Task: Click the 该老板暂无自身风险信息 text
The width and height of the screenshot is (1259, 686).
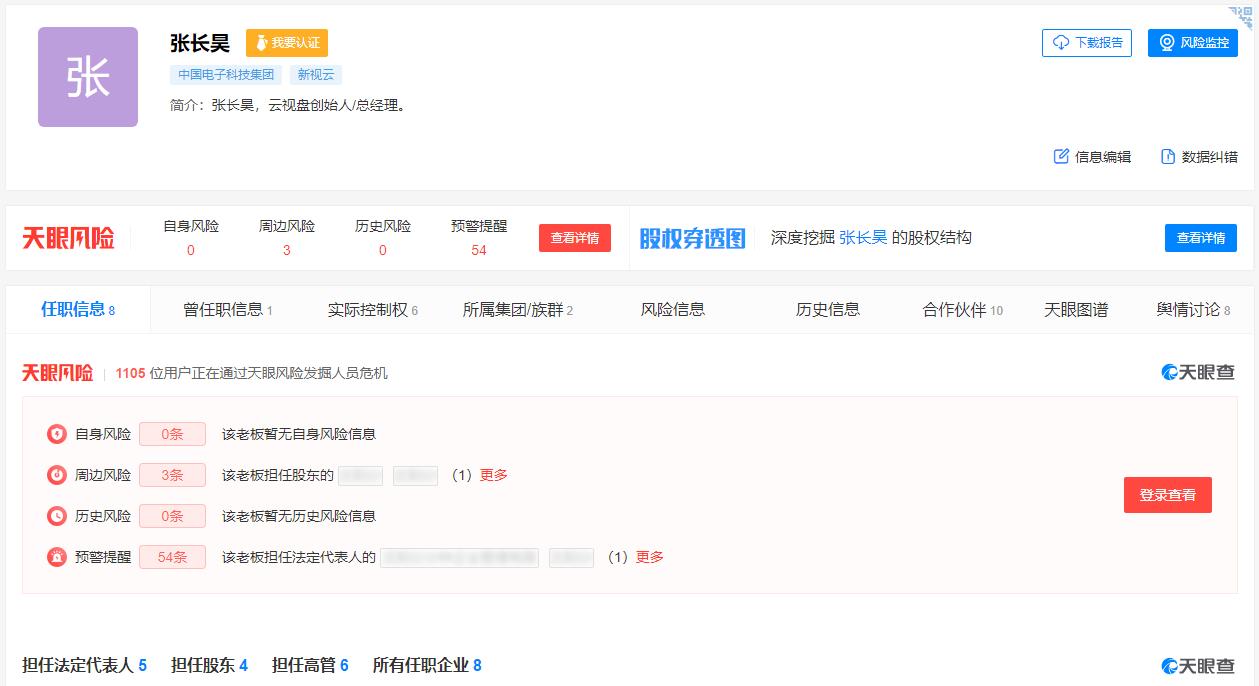Action: point(299,434)
